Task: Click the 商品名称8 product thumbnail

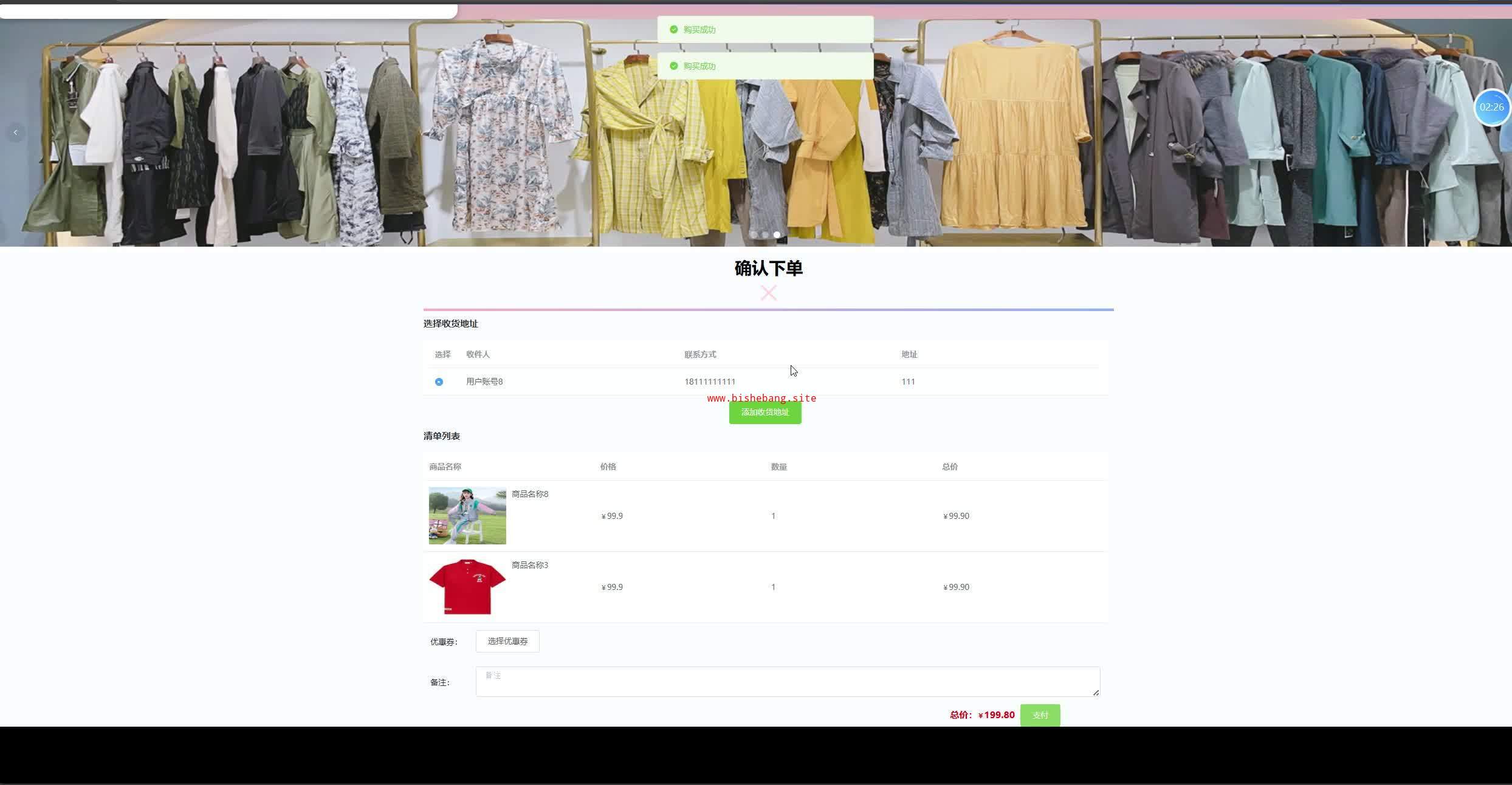Action: (467, 515)
